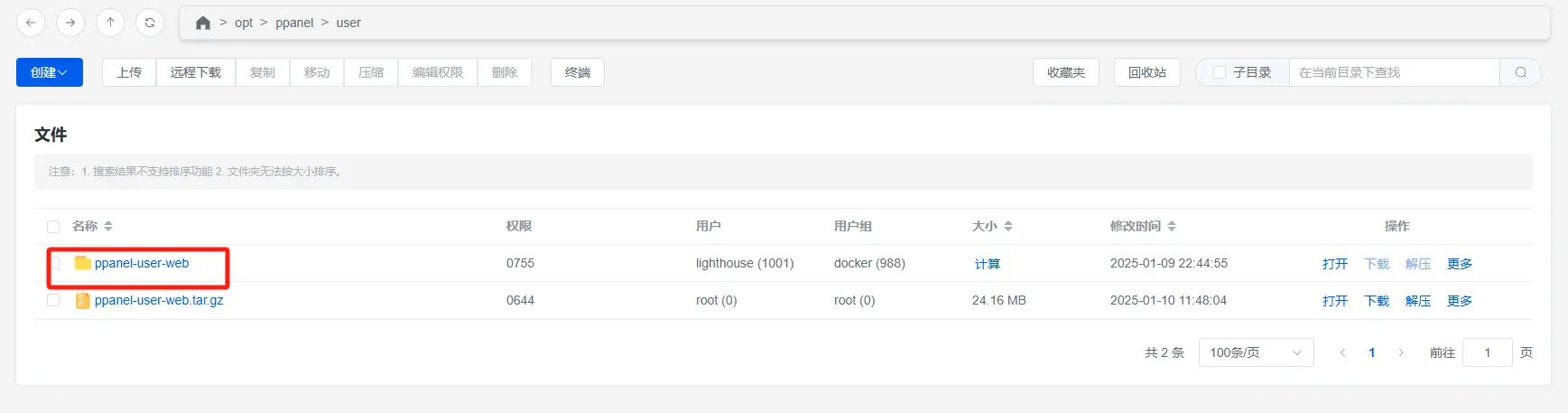
Task: Click the tar.gz archive file icon
Action: pos(82,300)
